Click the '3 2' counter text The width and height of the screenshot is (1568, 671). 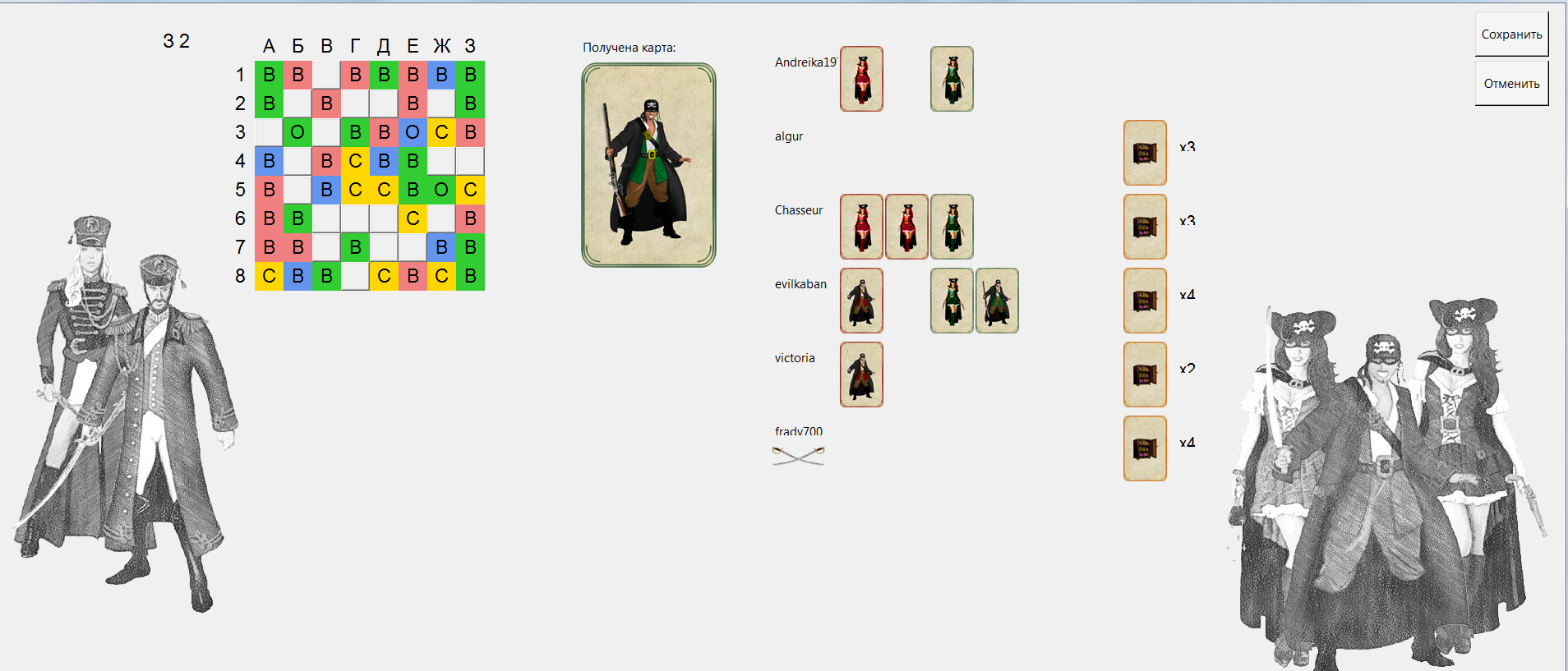coord(177,41)
